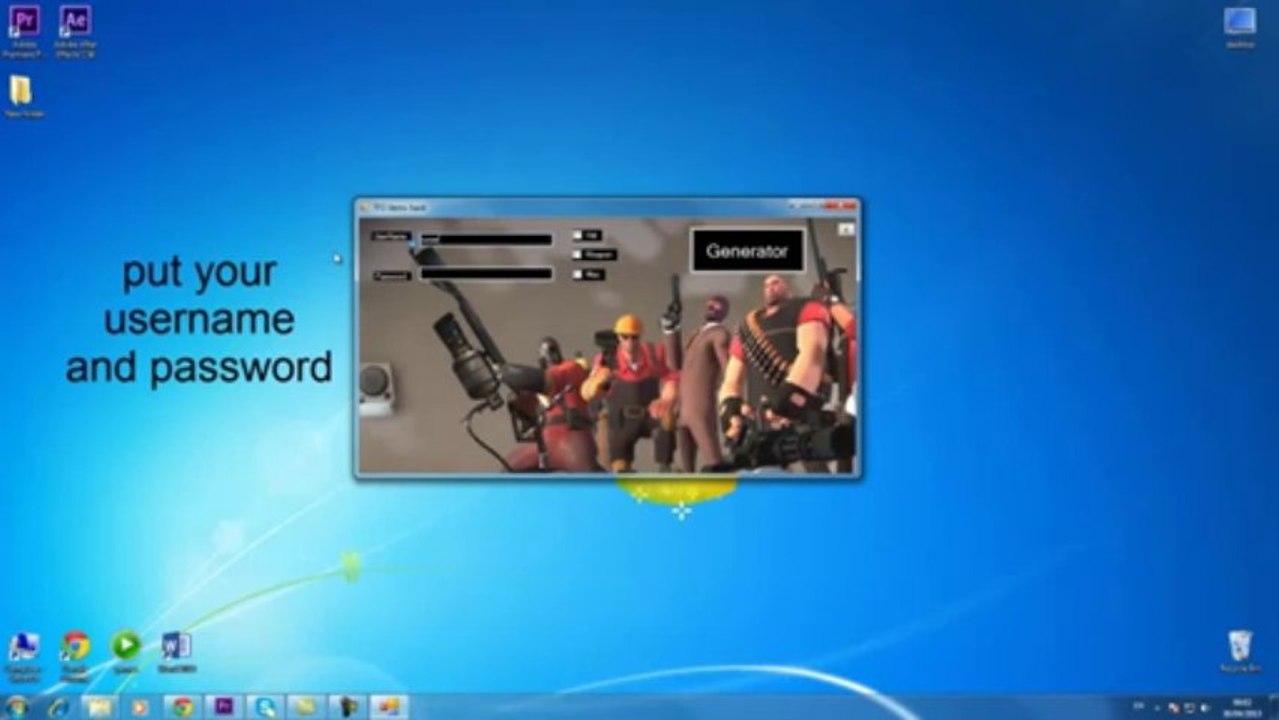The width and height of the screenshot is (1279, 720).
Task: Click the small button in the window's top-right corner
Action: tap(846, 229)
